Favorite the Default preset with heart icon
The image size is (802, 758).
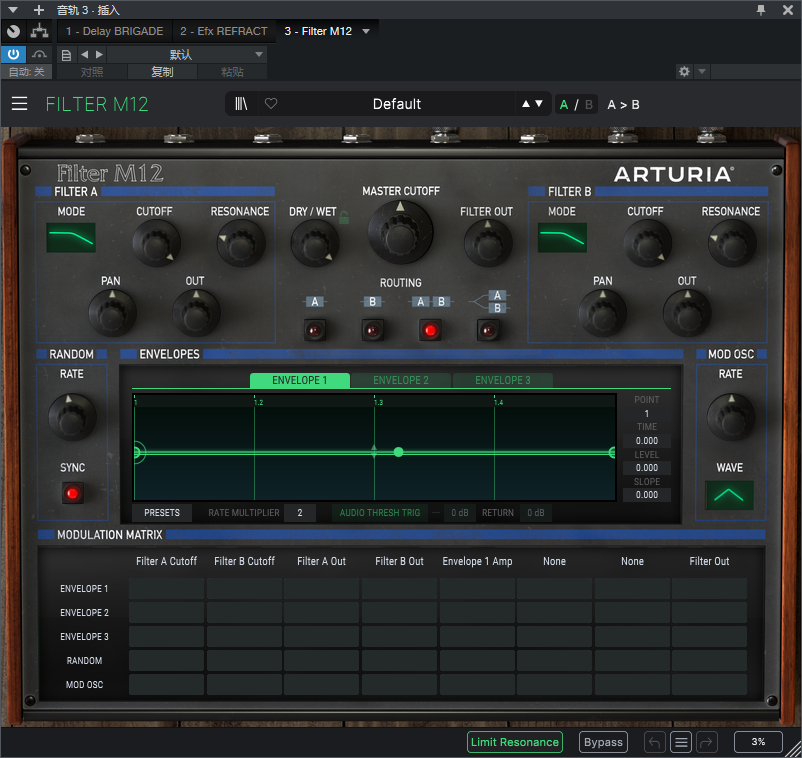click(271, 104)
